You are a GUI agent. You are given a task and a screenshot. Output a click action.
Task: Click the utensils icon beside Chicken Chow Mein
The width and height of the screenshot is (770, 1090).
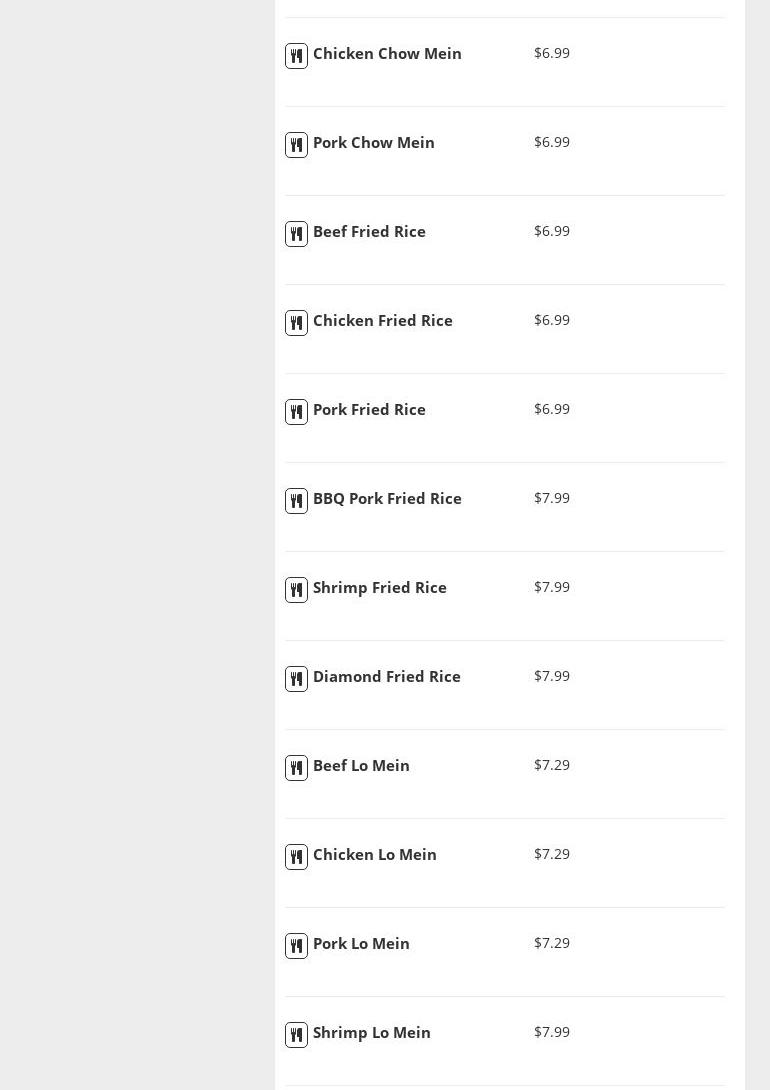(x=296, y=56)
